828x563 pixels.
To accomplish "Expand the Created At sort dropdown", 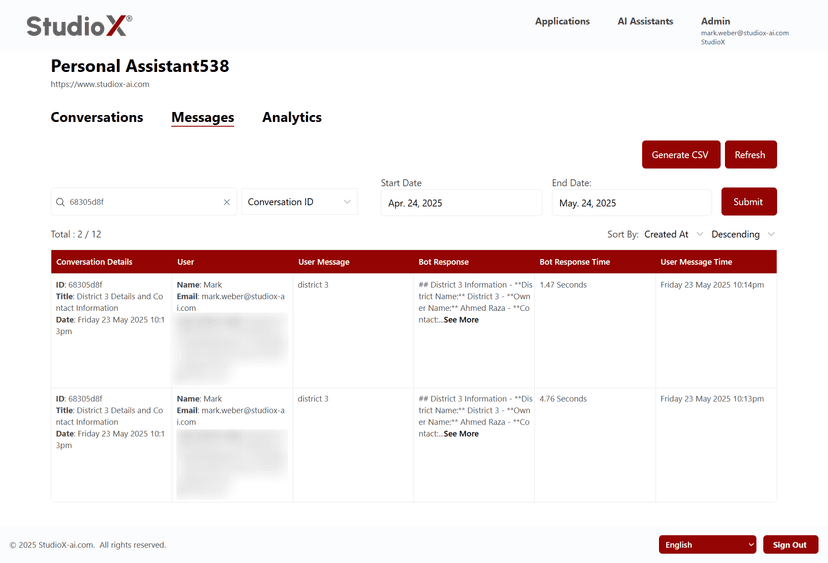I will coord(674,234).
